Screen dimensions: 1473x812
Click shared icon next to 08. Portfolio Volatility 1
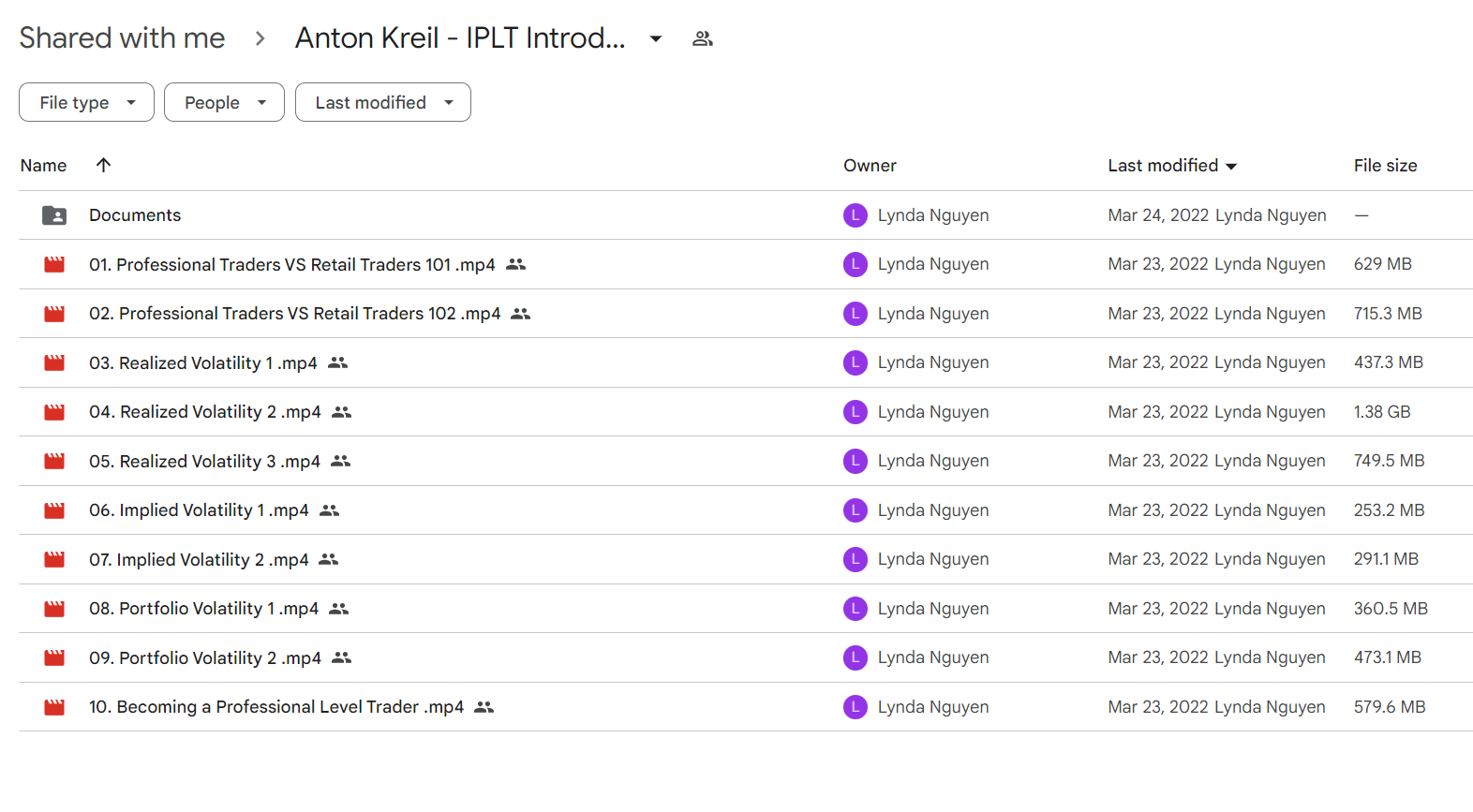pos(339,609)
